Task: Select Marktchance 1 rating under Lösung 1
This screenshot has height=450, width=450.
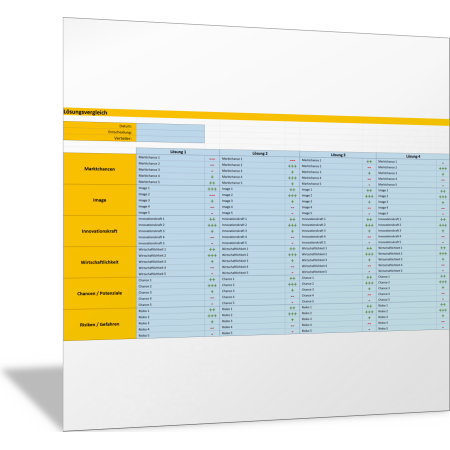Action: 212,159
